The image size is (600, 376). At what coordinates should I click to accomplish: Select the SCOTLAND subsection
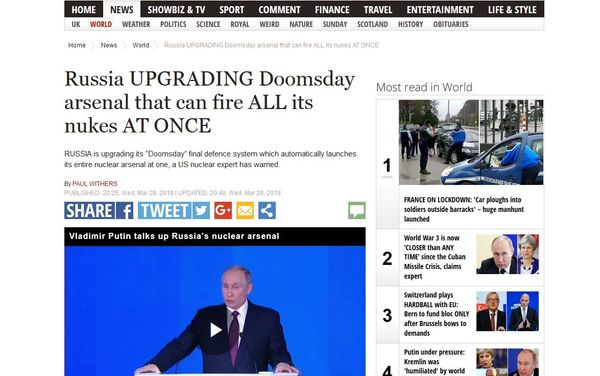pyautogui.click(x=372, y=24)
